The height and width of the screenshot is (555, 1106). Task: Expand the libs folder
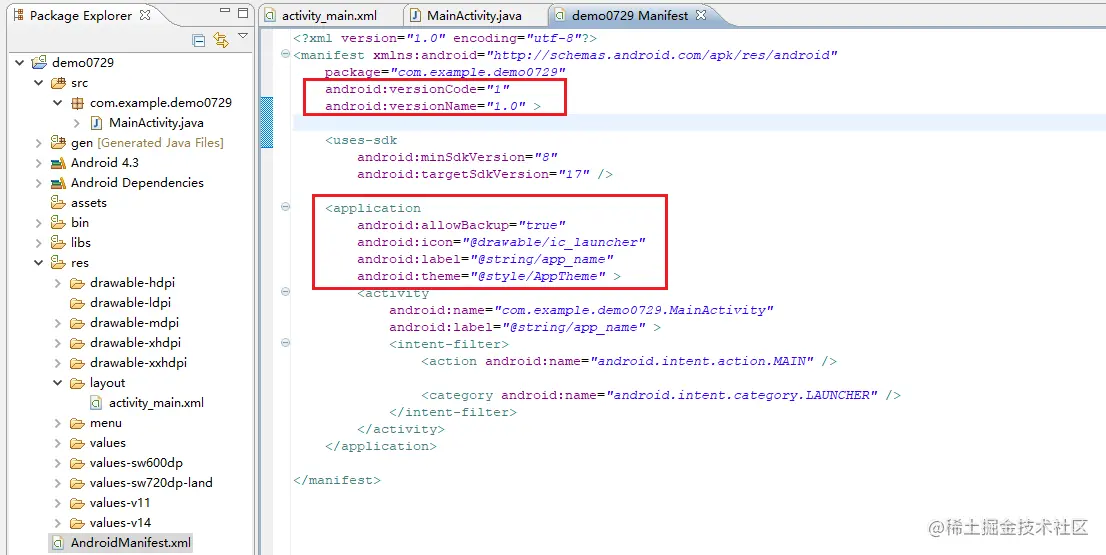click(39, 243)
